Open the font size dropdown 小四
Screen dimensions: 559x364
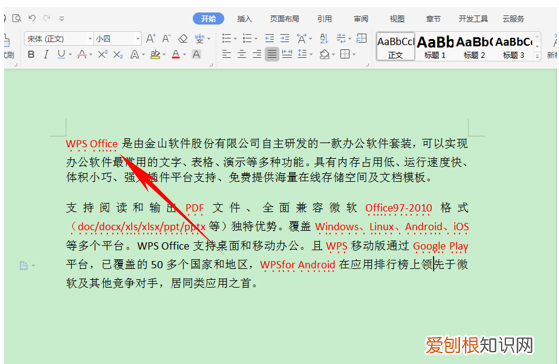pyautogui.click(x=117, y=39)
